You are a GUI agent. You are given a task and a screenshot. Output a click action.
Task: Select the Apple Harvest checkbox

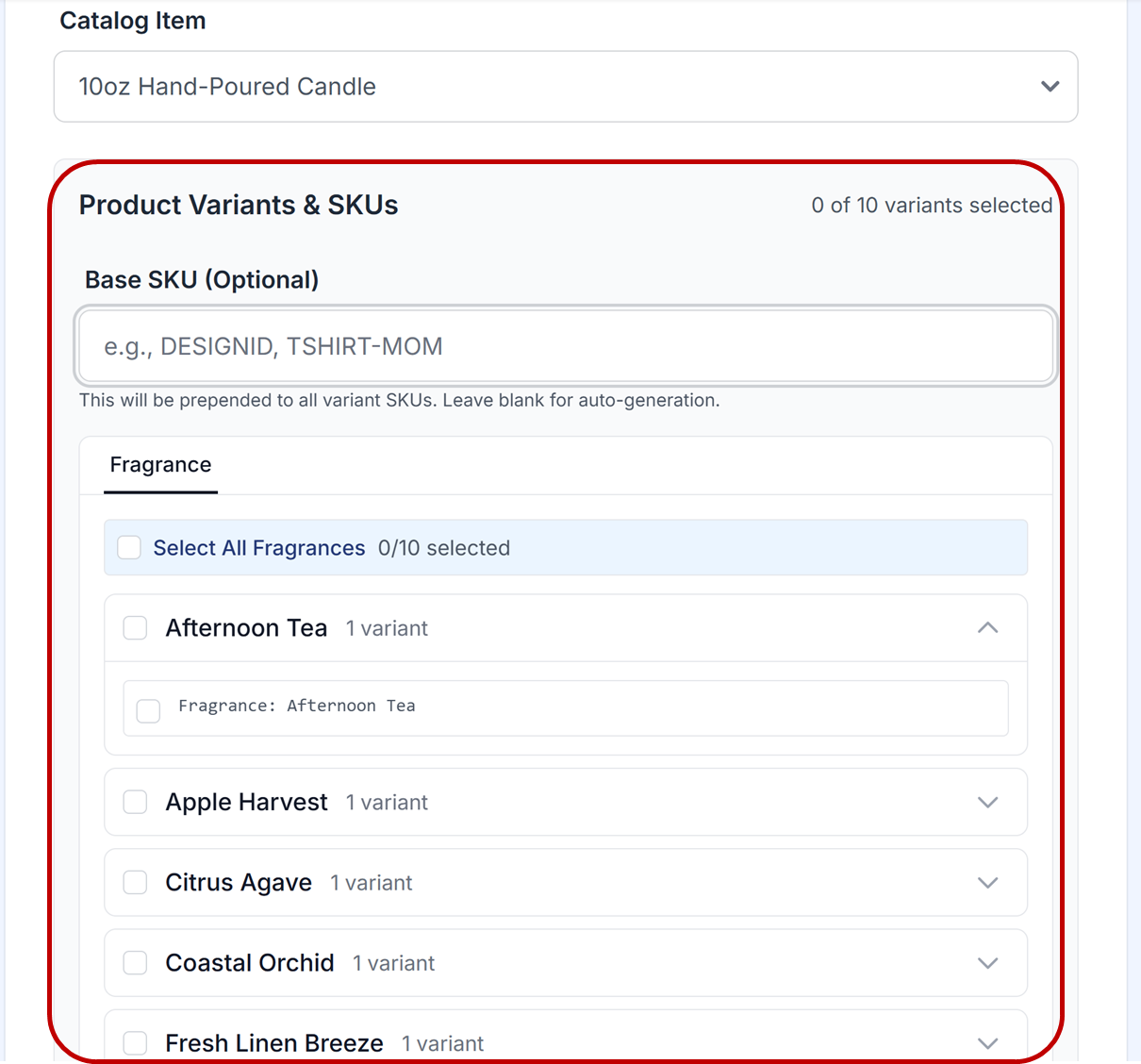136,803
